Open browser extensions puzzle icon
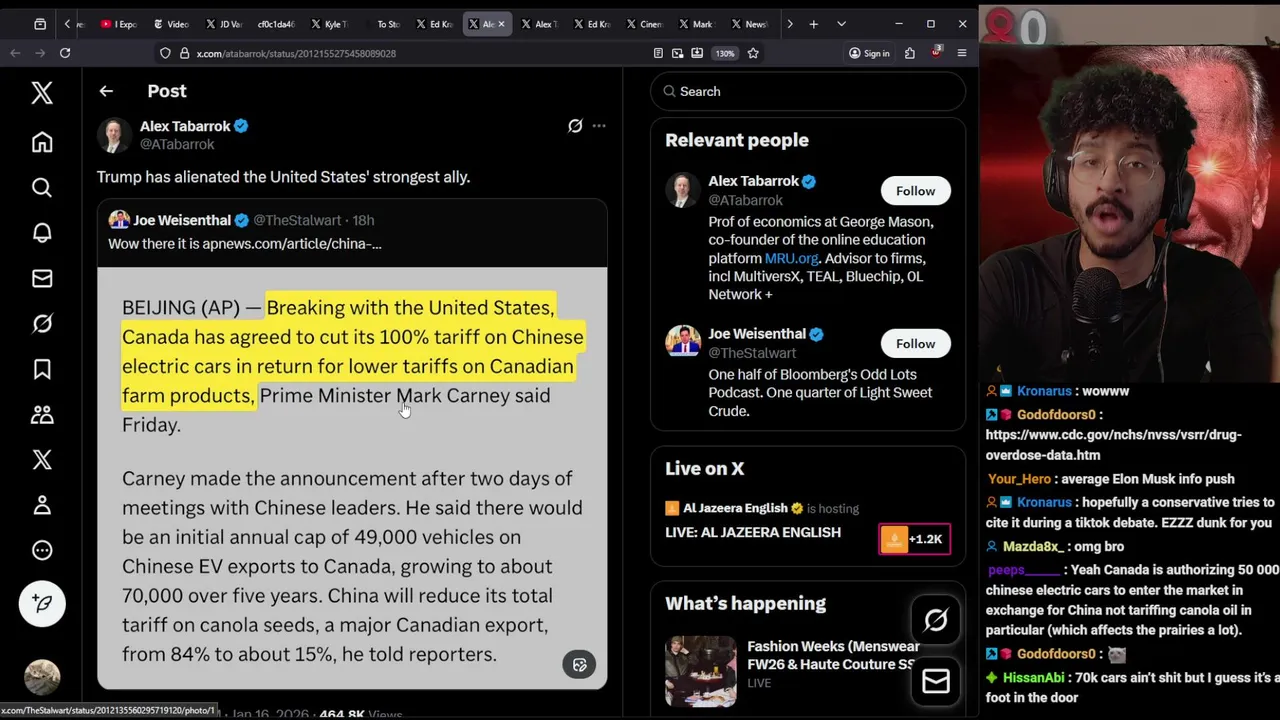1280x720 pixels. (x=910, y=53)
